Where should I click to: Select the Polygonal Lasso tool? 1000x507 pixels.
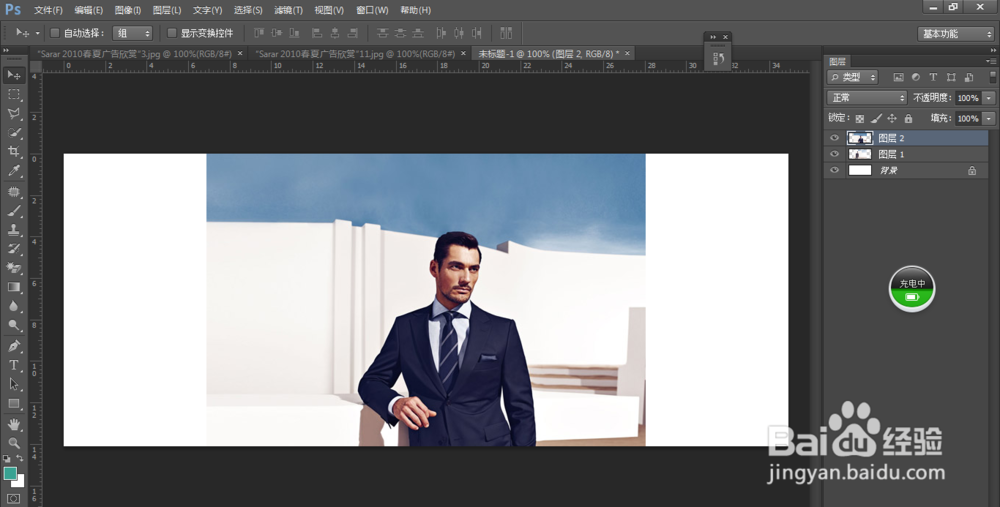pos(13,114)
